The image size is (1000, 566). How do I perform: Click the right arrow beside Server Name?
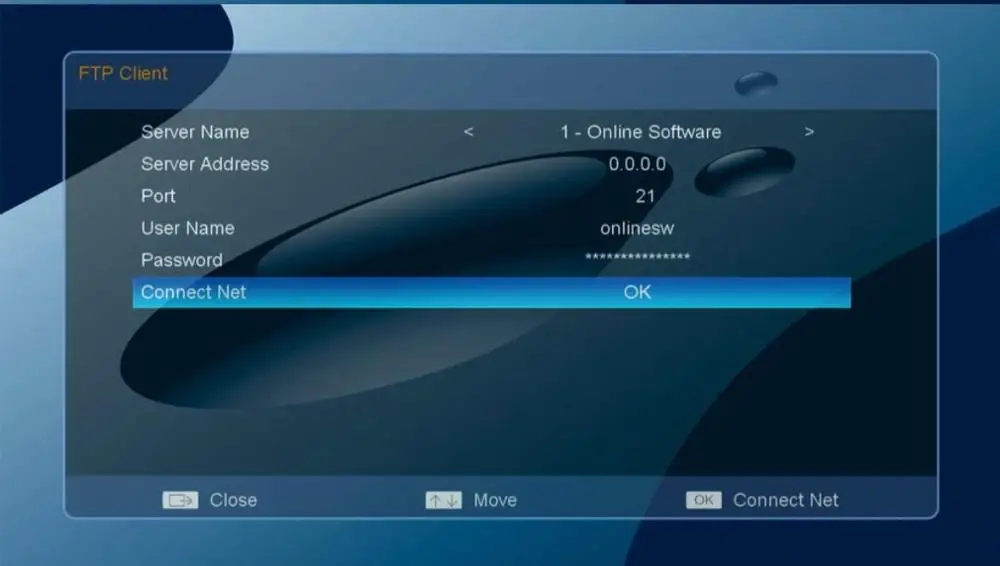point(809,132)
